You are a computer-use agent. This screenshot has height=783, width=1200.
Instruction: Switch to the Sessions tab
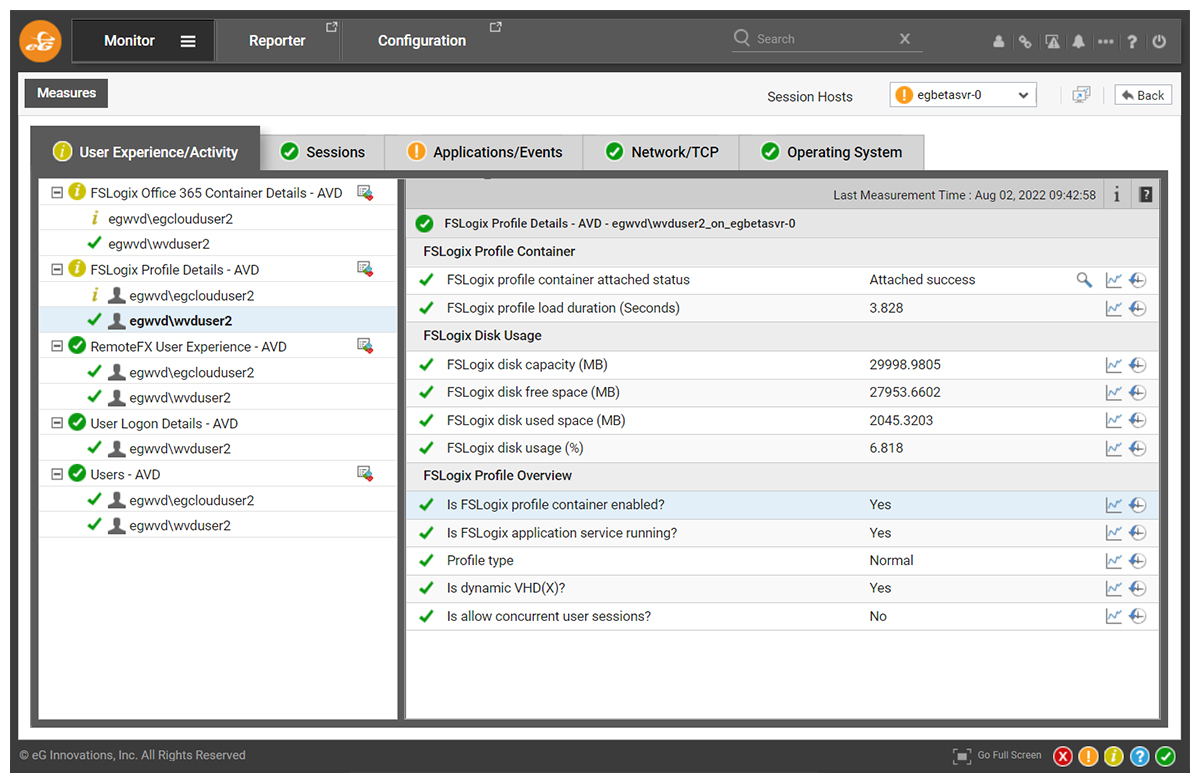tap(322, 152)
